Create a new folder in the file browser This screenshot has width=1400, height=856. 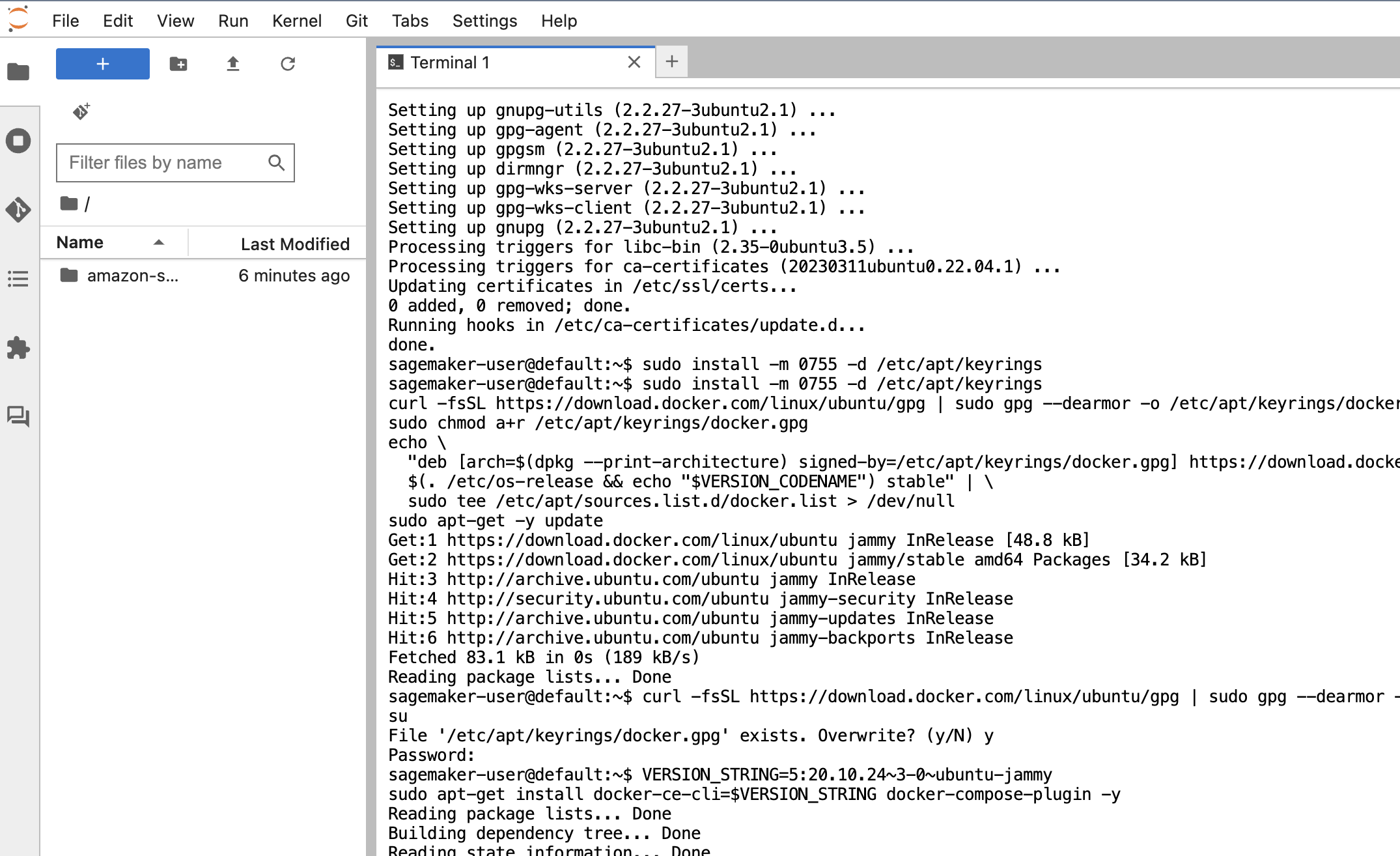tap(179, 64)
